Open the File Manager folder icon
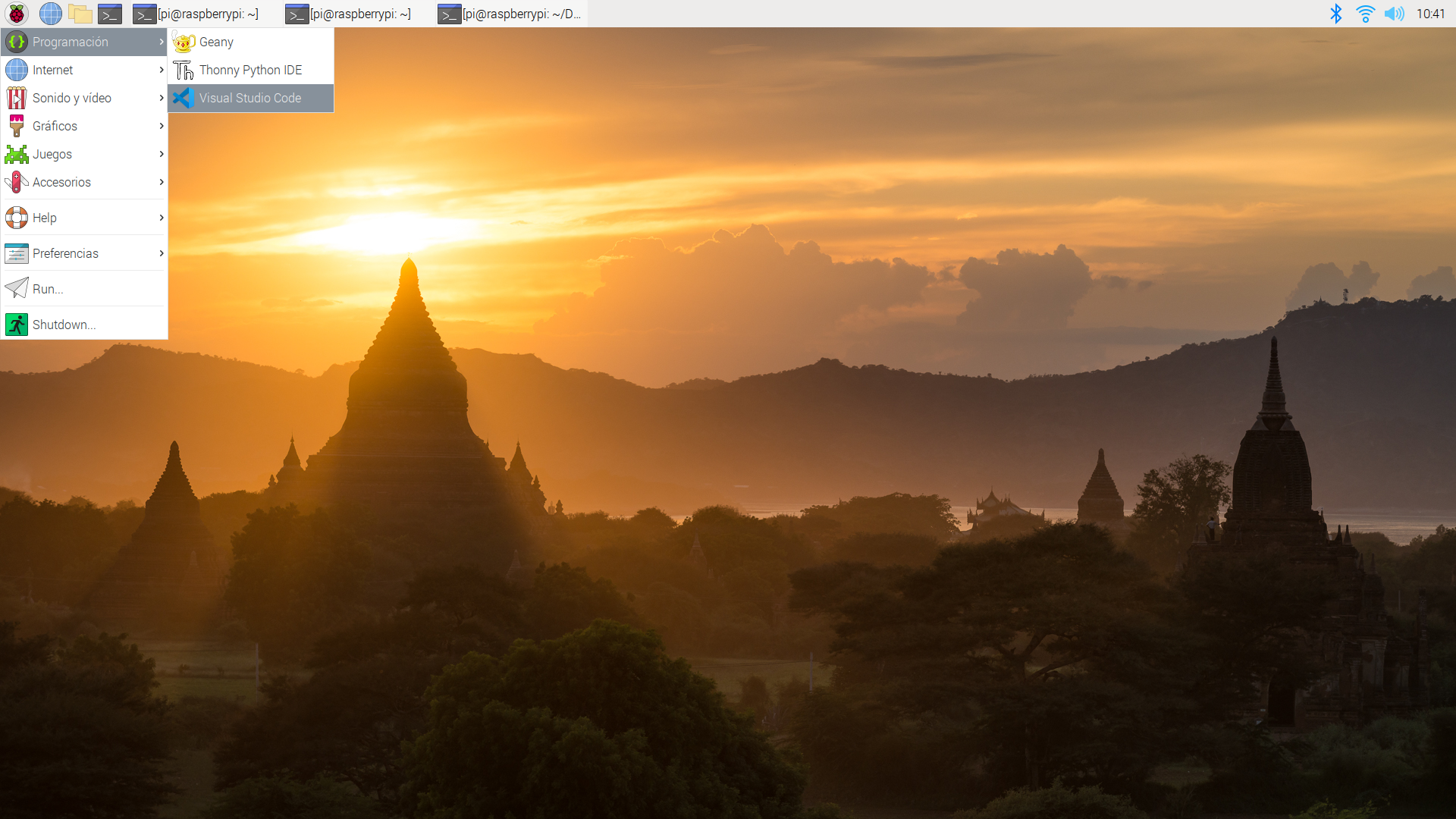The width and height of the screenshot is (1456, 819). [x=80, y=14]
